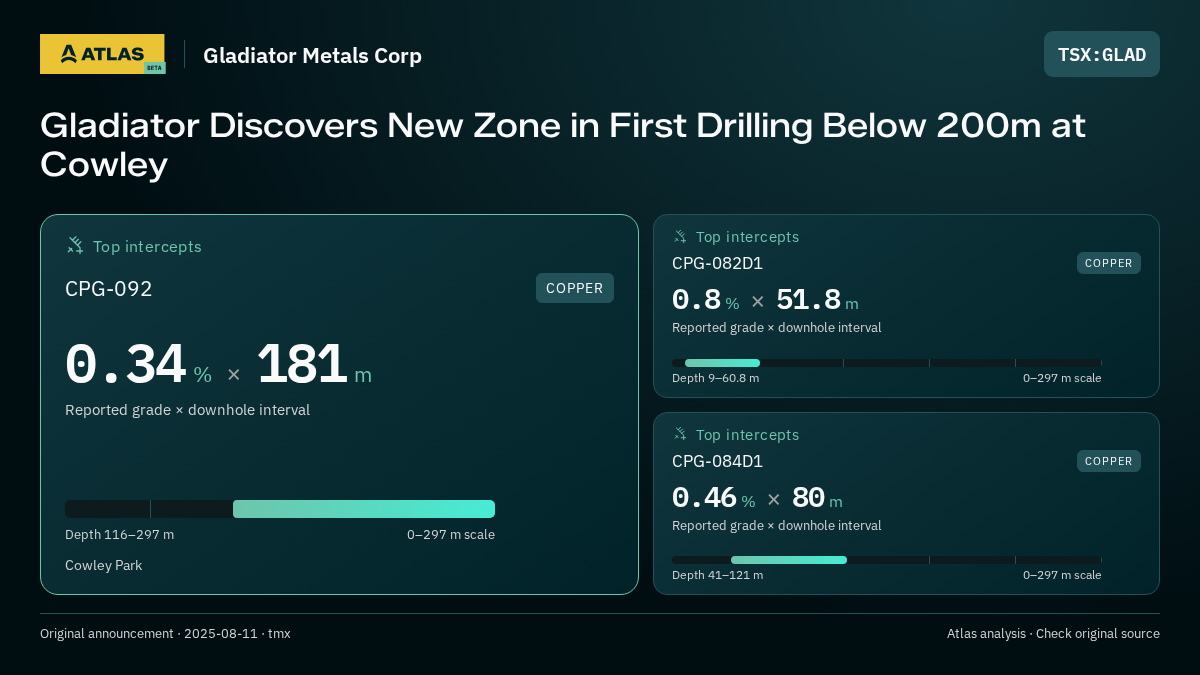
Task: Click 'Reported grade × downhole interval' under 0.8%
Action: tap(776, 328)
